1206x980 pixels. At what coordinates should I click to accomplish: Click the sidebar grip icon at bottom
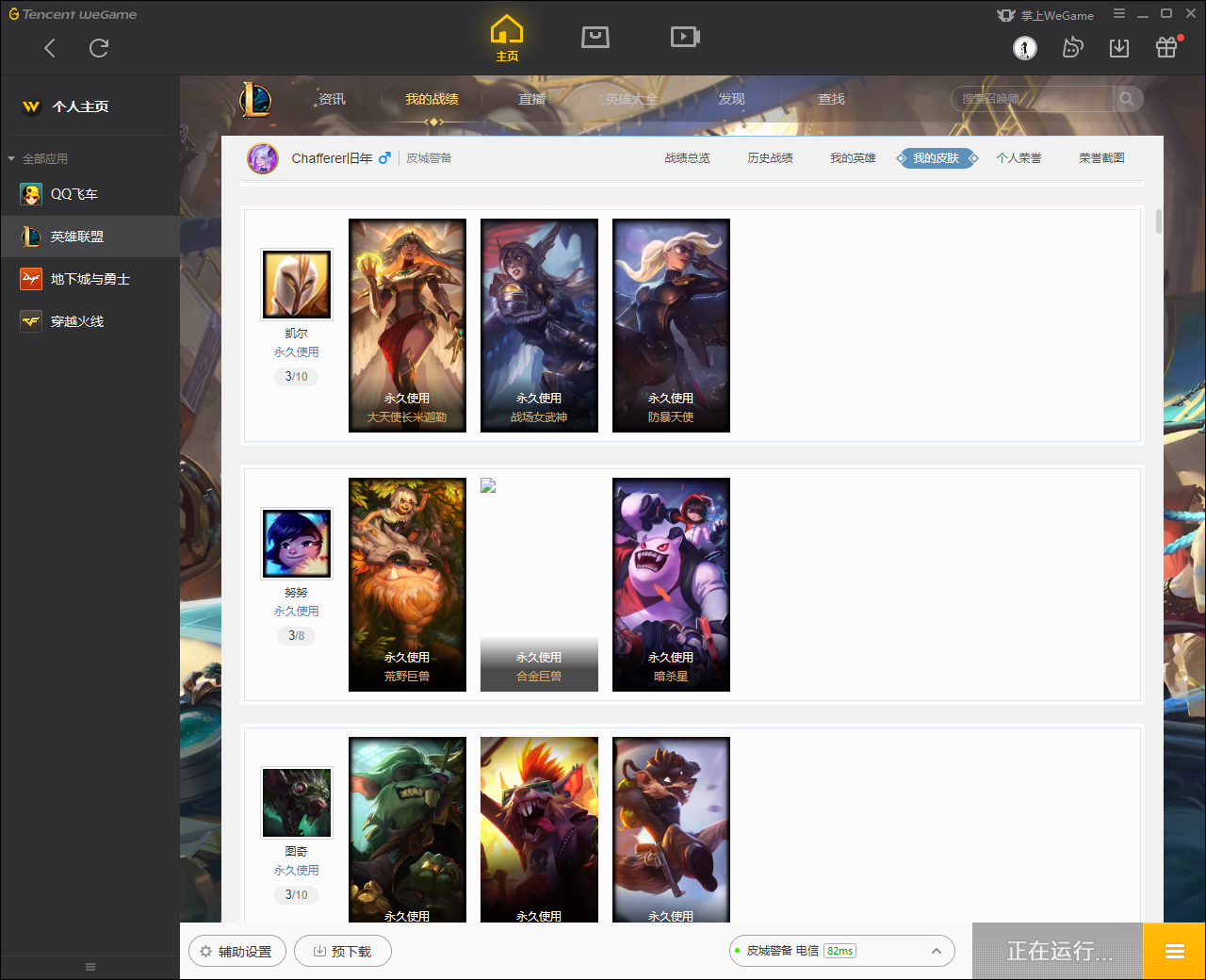(90, 967)
